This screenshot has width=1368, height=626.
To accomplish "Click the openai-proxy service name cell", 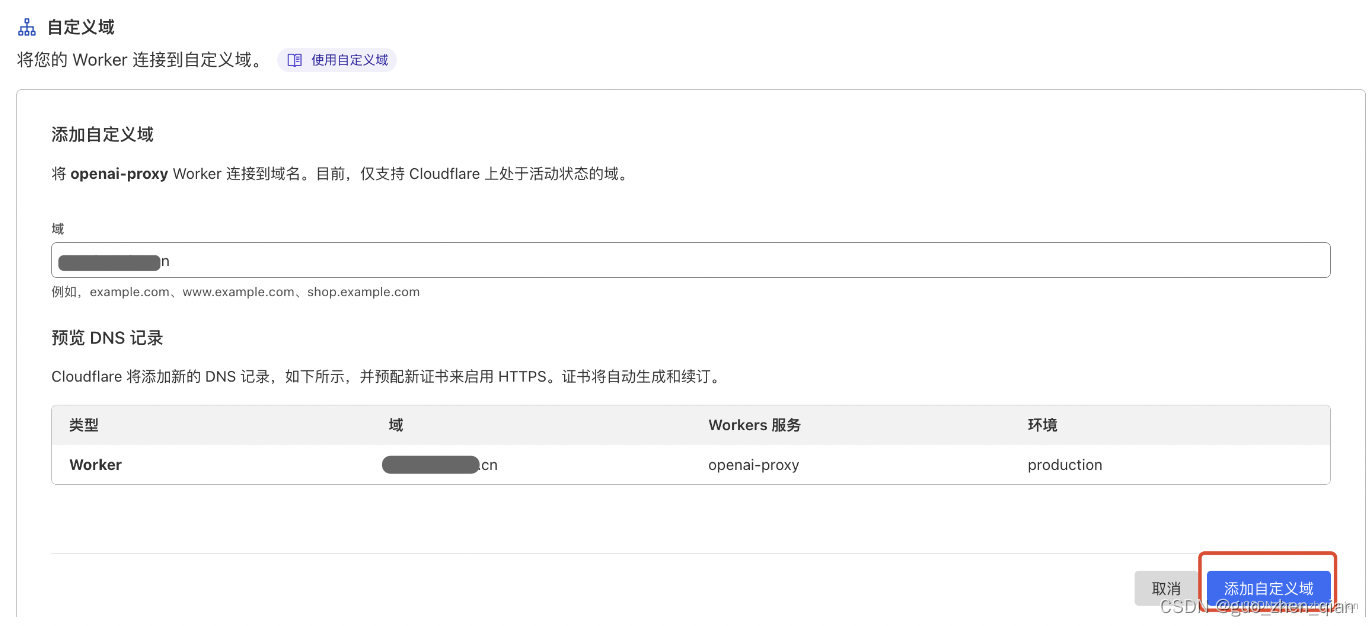I will 753,464.
